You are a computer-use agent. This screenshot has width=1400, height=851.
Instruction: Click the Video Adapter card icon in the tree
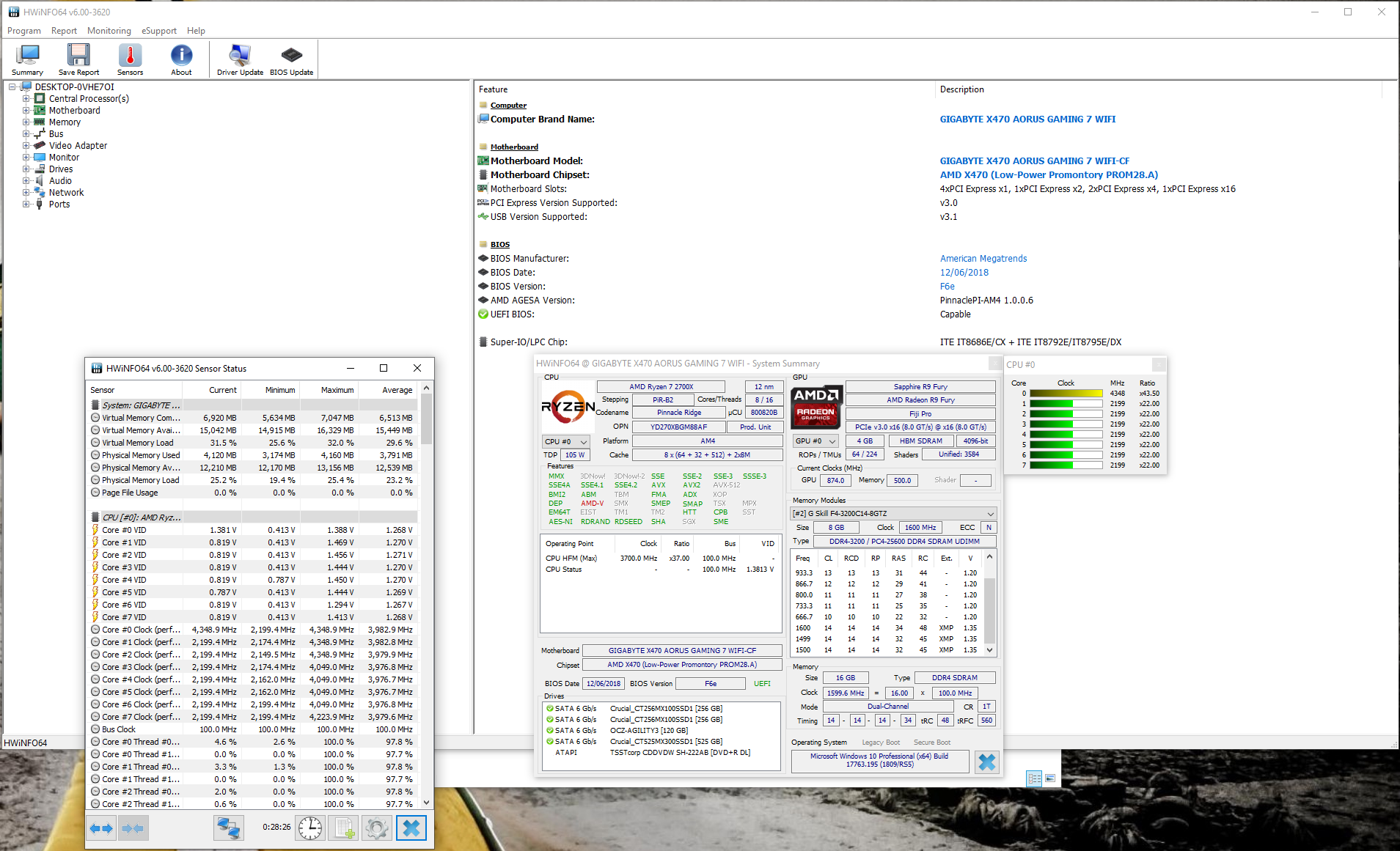click(40, 146)
